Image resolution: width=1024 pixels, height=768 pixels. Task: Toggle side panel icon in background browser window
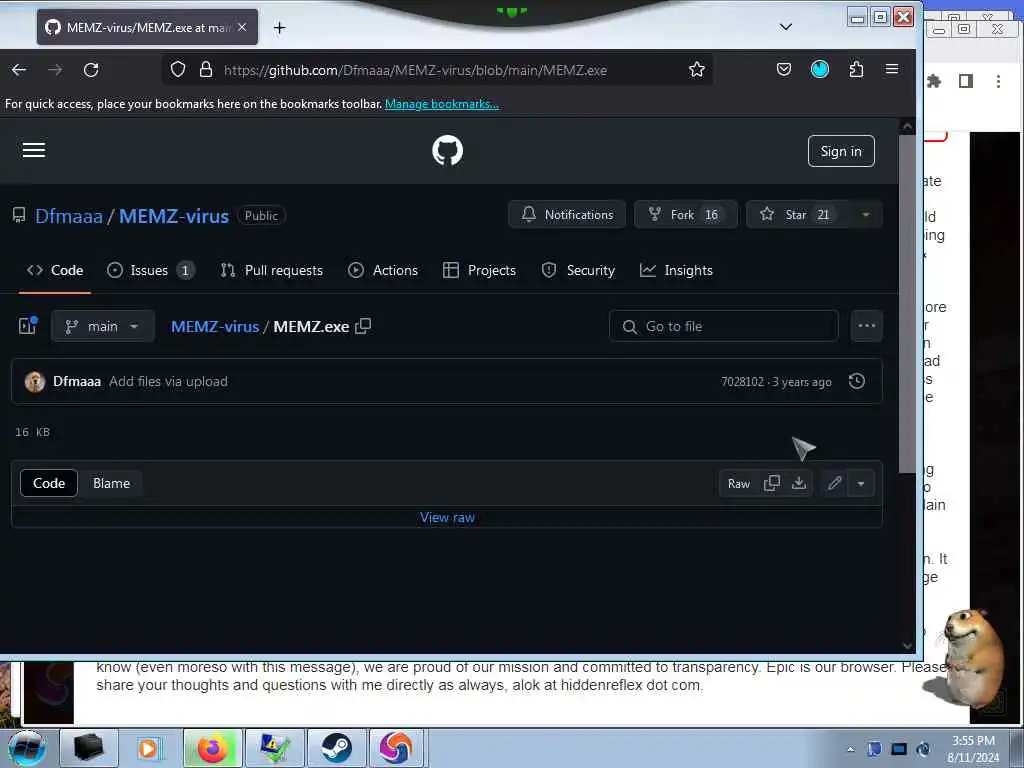pos(966,81)
